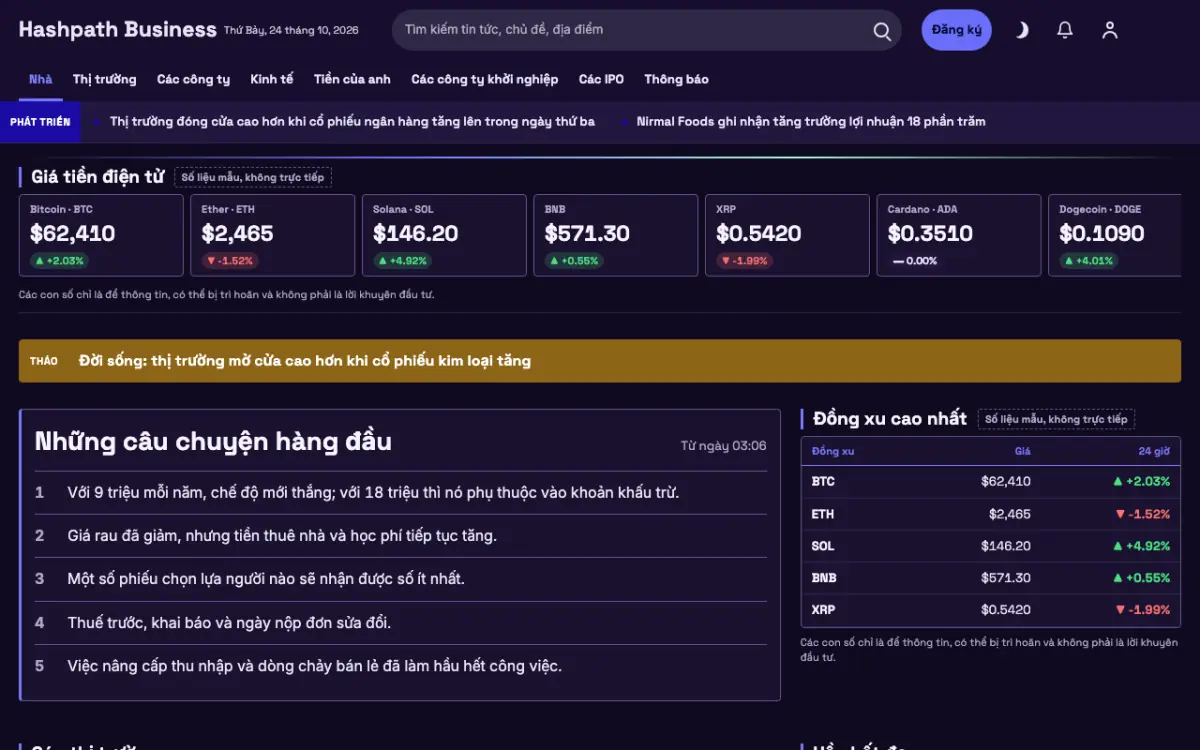
Task: Go to the Kinh tế section
Action: pos(272,79)
